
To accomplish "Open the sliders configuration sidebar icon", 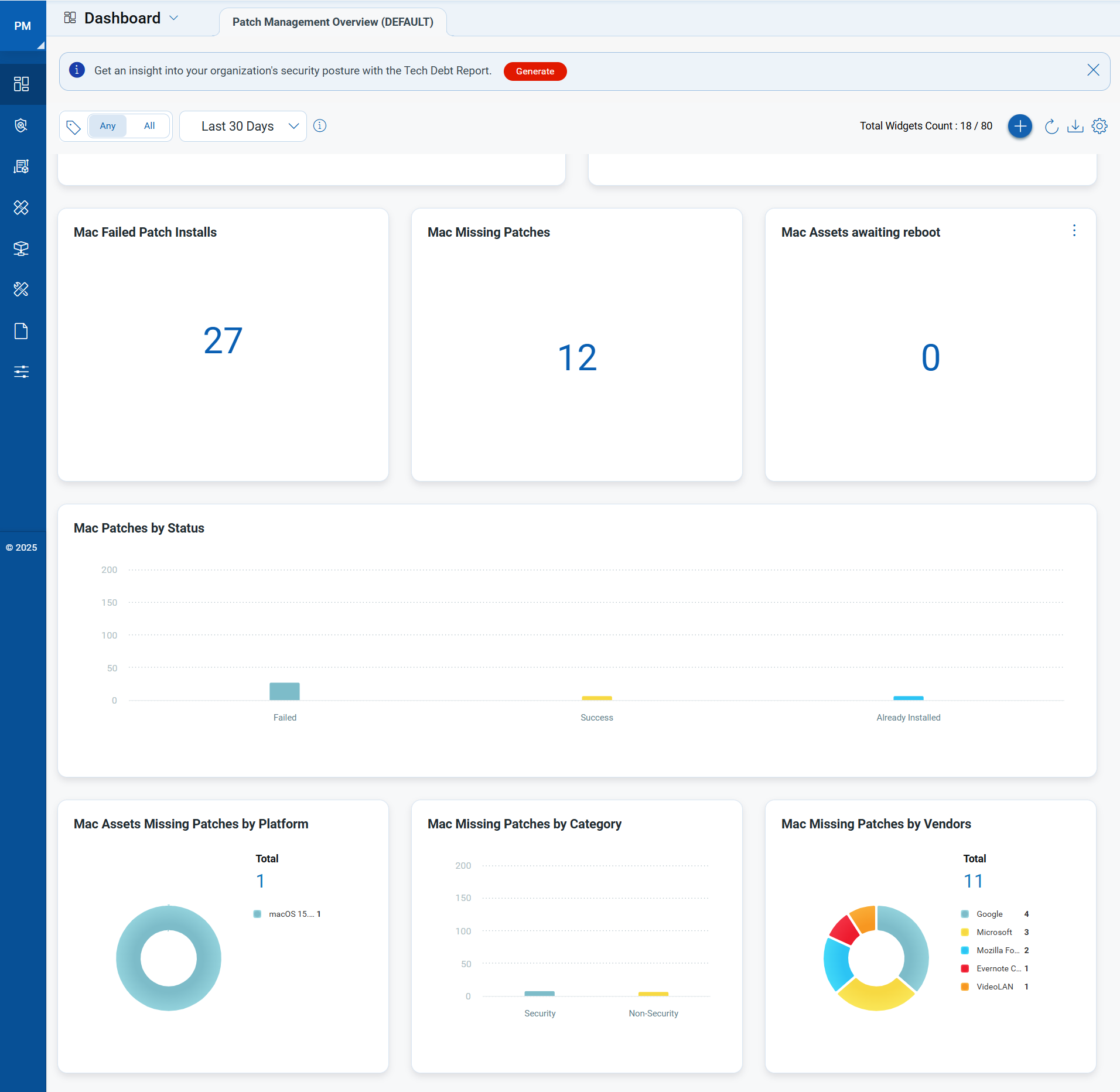I will tap(22, 371).
